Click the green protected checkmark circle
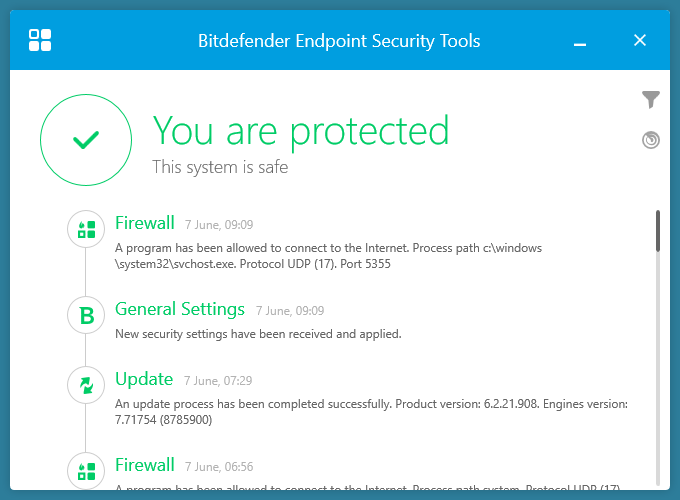Image resolution: width=680 pixels, height=500 pixels. tap(86, 140)
